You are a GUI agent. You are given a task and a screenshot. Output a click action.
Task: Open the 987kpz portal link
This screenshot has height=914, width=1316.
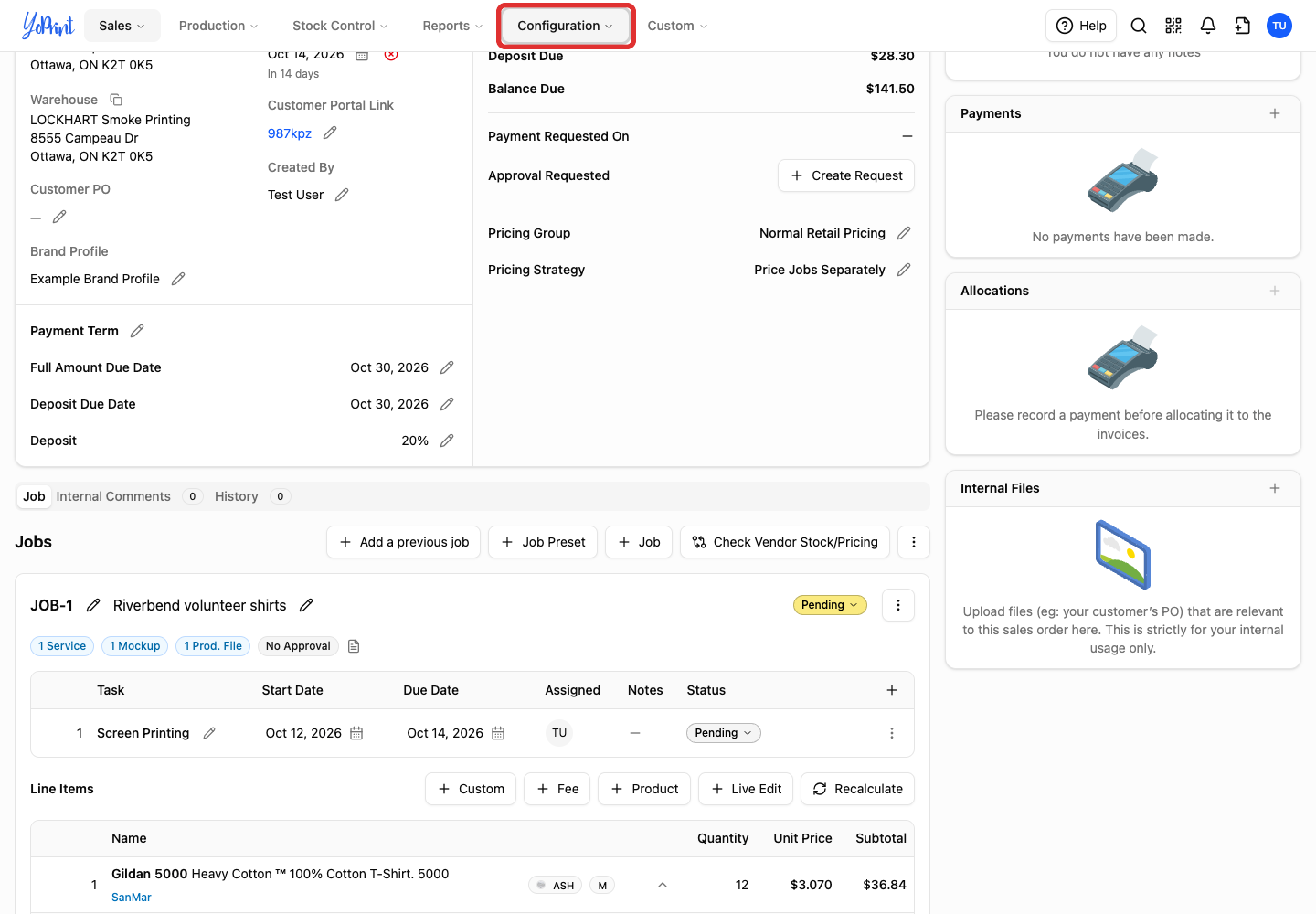(x=290, y=133)
